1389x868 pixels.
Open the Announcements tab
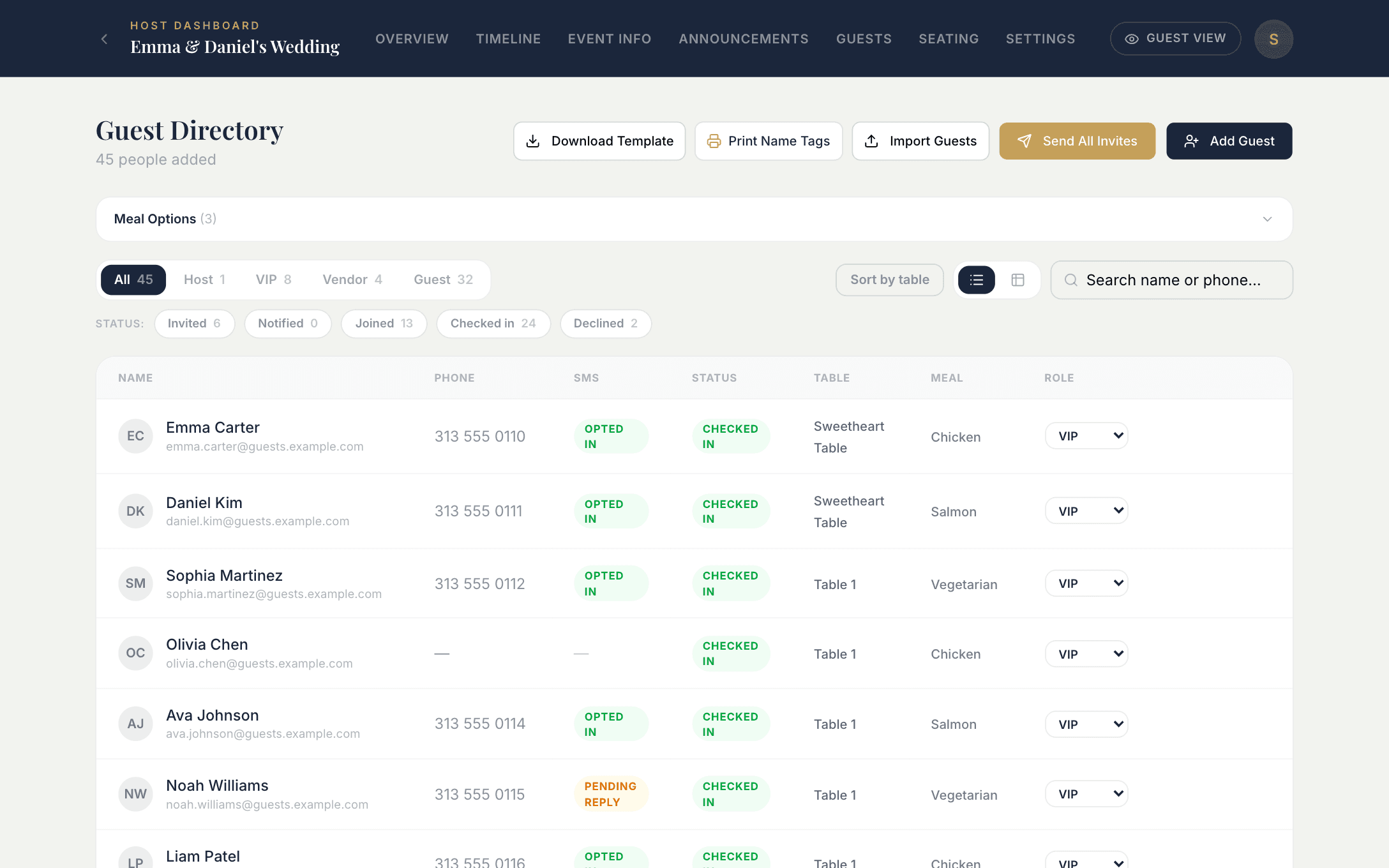(x=744, y=39)
